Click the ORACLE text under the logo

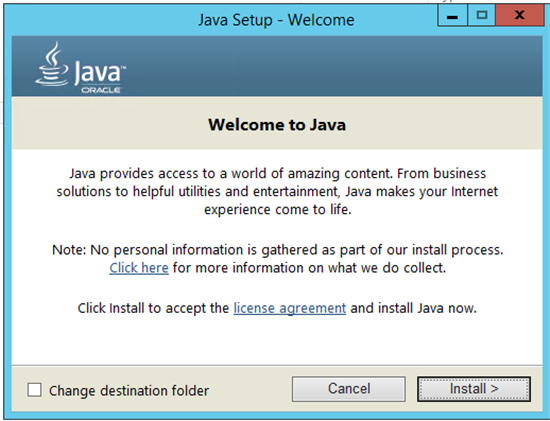click(x=101, y=90)
